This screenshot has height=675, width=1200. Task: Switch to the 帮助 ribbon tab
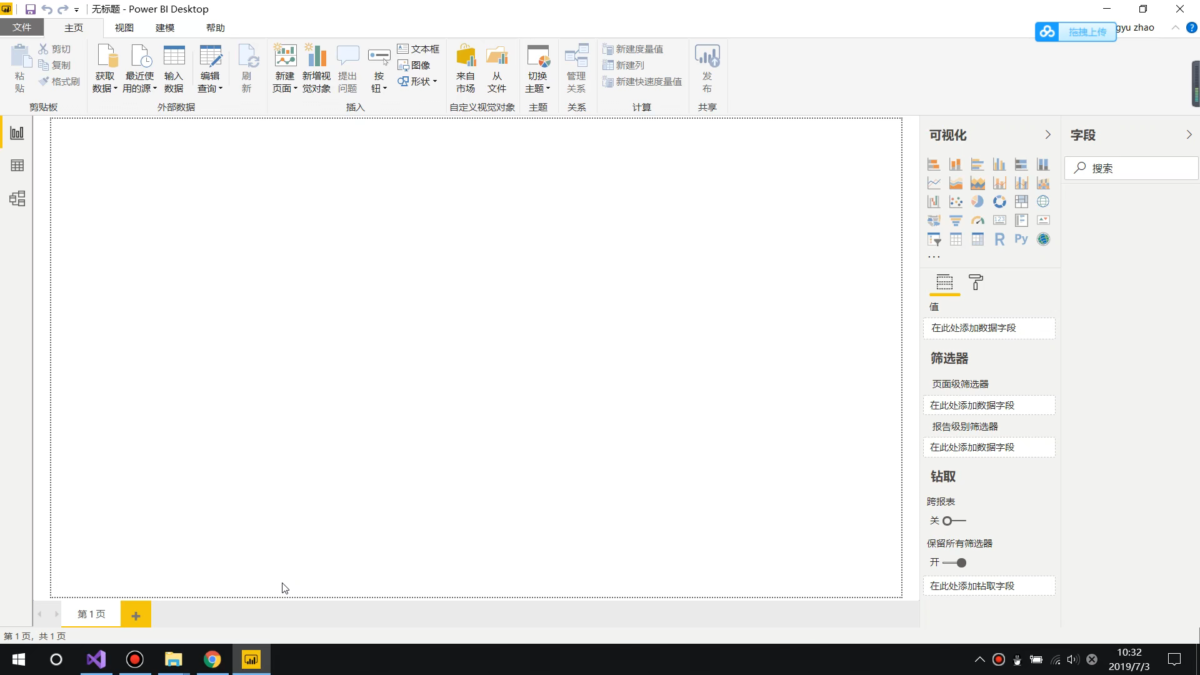point(215,28)
